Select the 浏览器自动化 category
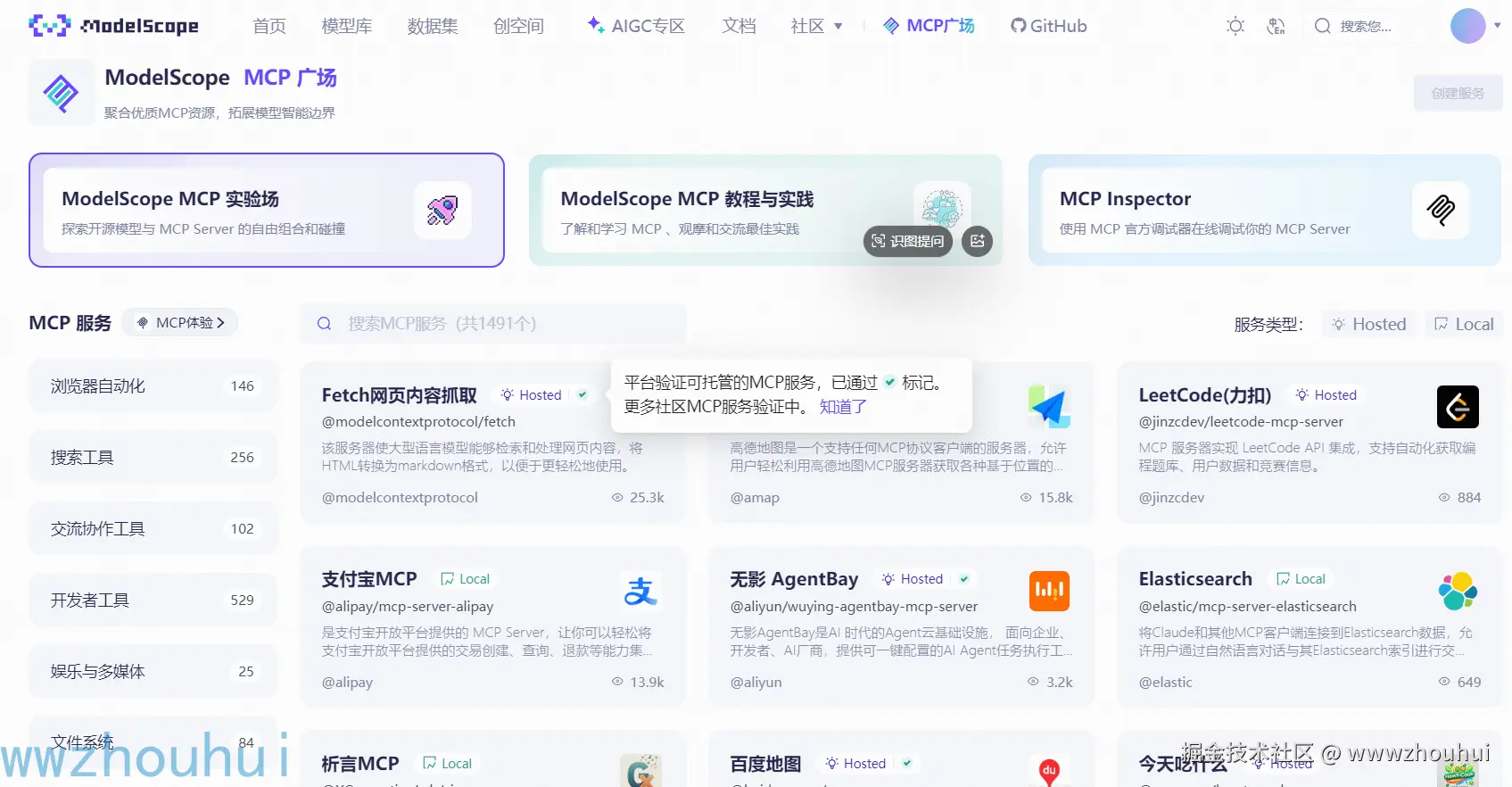Screen dimensions: 1512x787 pyautogui.click(x=153, y=385)
